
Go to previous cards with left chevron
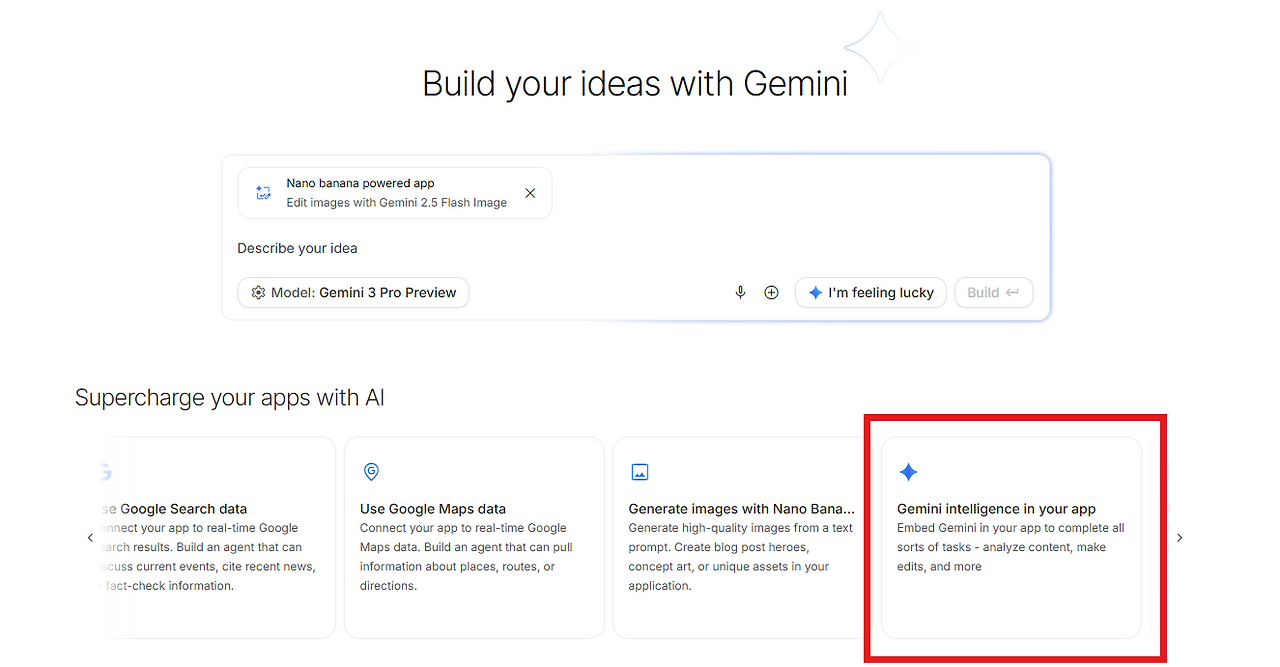[90, 538]
